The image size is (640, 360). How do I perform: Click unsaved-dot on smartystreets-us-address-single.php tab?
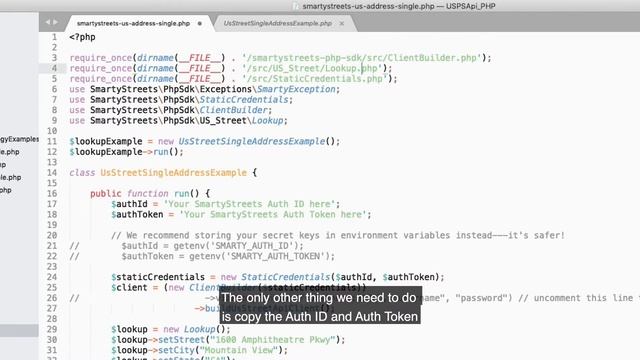pos(200,24)
